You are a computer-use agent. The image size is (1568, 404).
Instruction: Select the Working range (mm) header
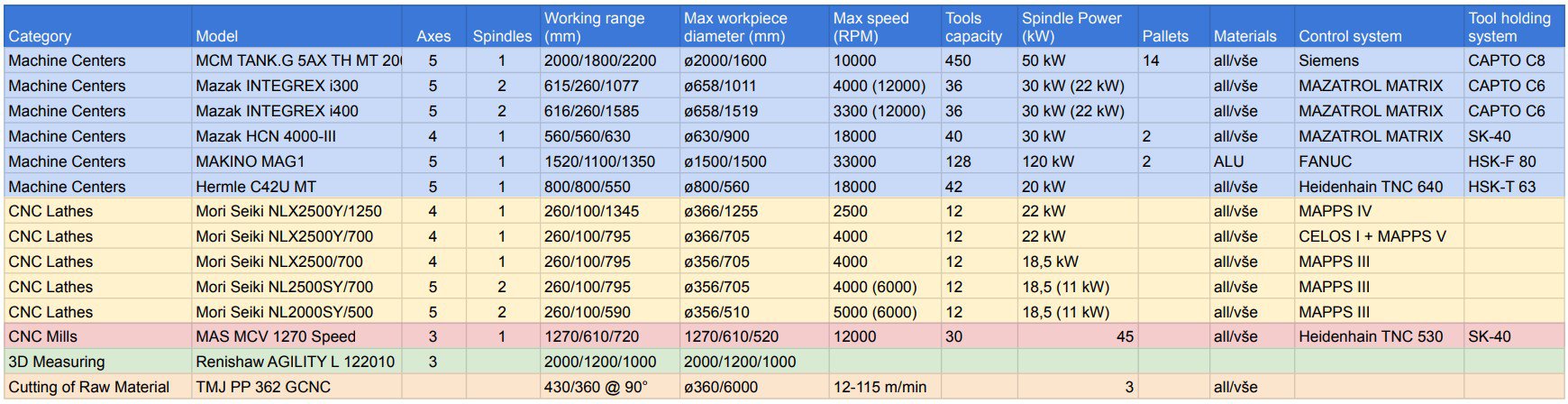(609, 26)
